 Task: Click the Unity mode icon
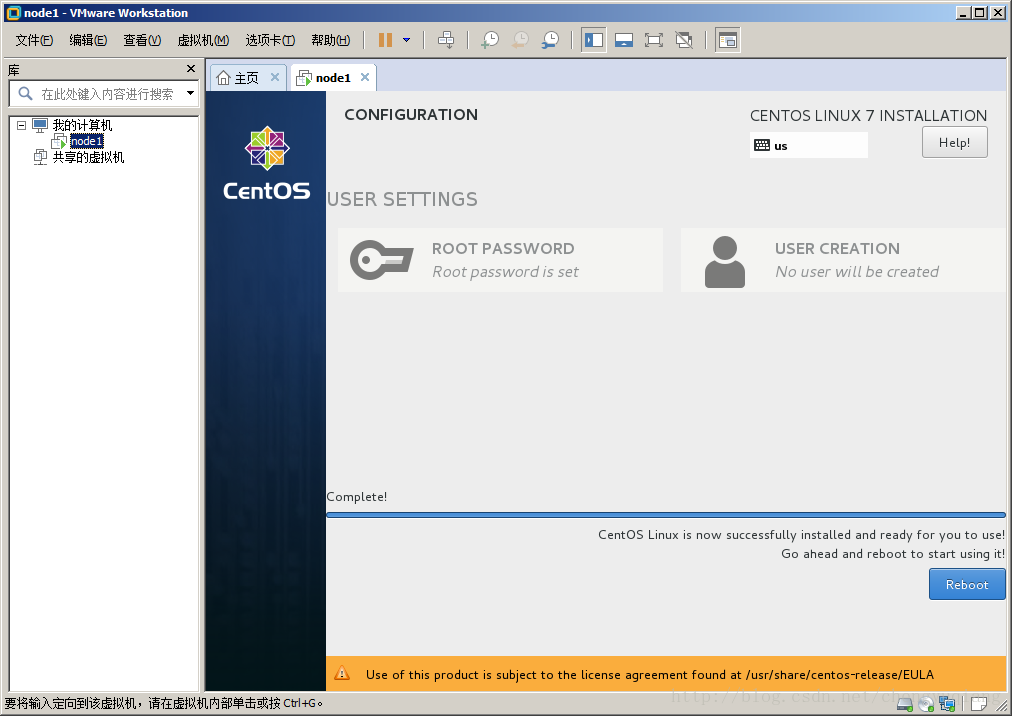684,40
